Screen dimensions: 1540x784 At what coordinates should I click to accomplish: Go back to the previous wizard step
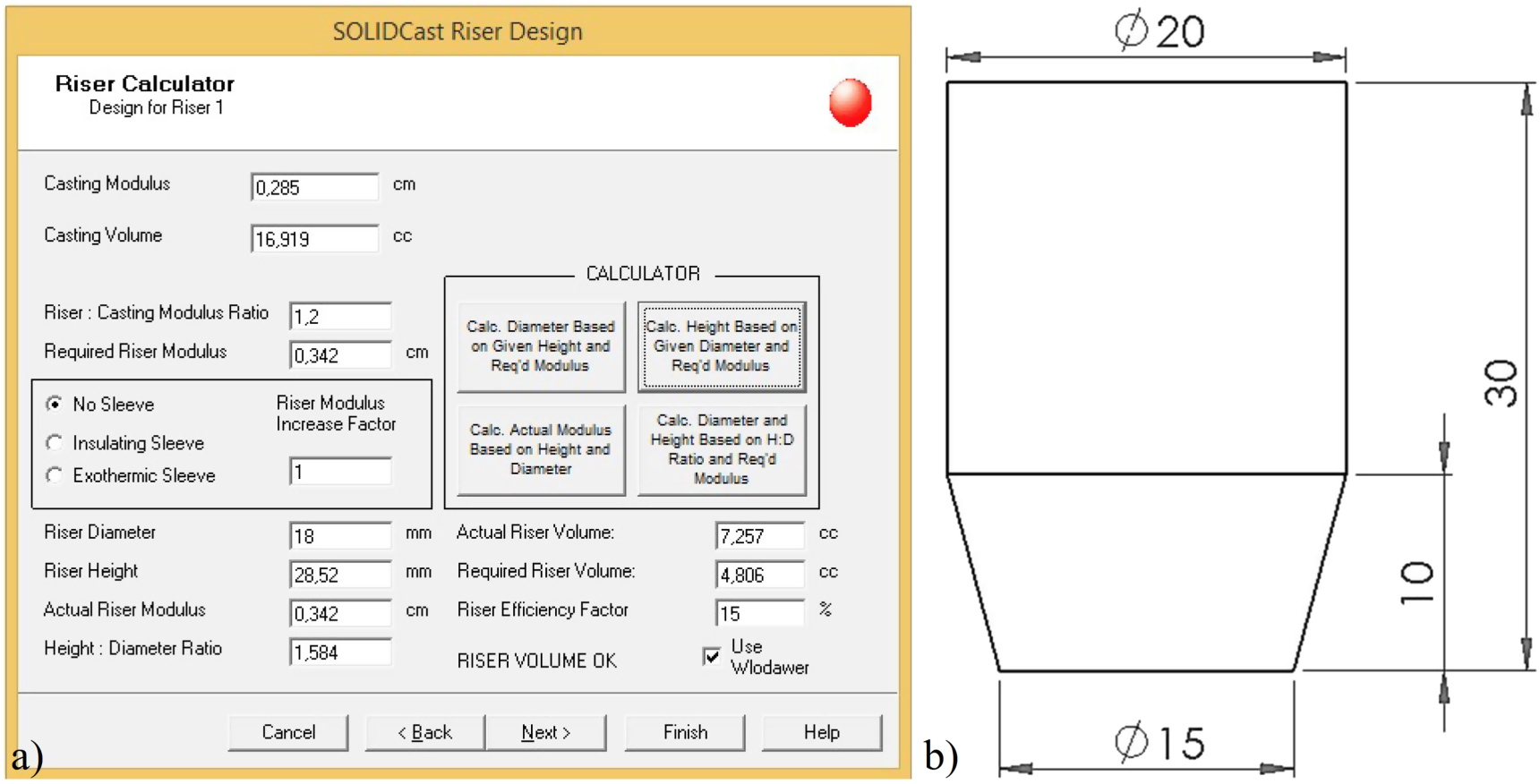pyautogui.click(x=424, y=732)
